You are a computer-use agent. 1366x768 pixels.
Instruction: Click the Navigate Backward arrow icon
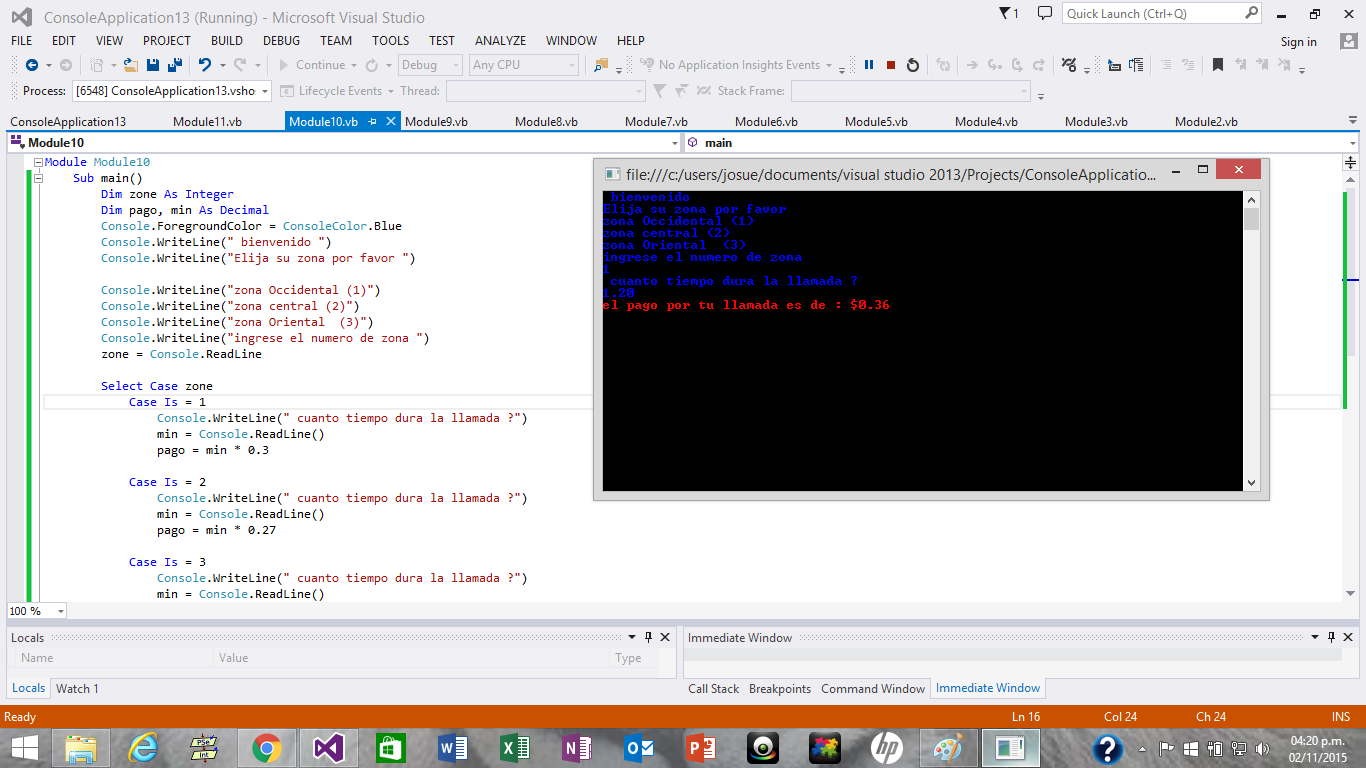[31, 63]
